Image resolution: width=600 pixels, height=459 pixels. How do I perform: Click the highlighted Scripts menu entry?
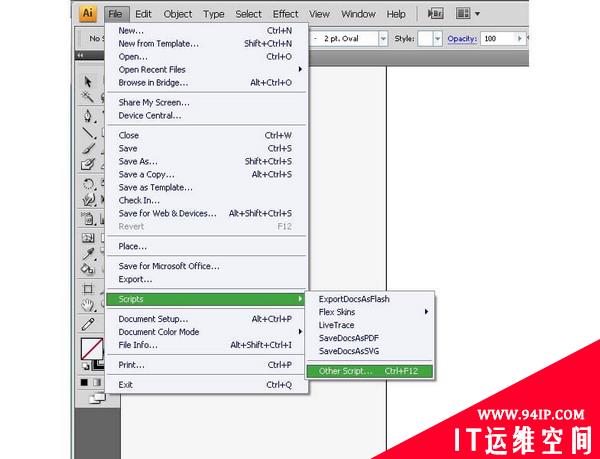tap(206, 299)
